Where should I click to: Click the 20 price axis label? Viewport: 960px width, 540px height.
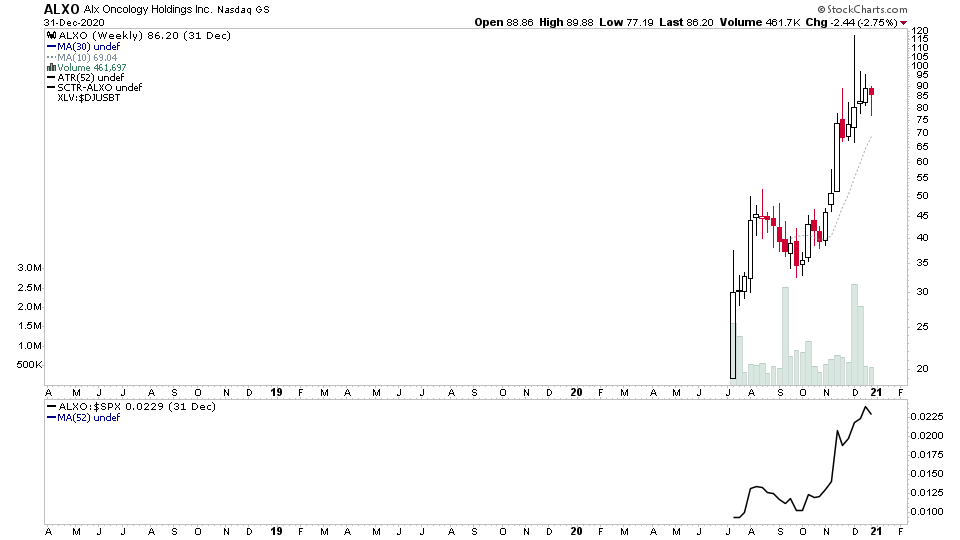(922, 369)
